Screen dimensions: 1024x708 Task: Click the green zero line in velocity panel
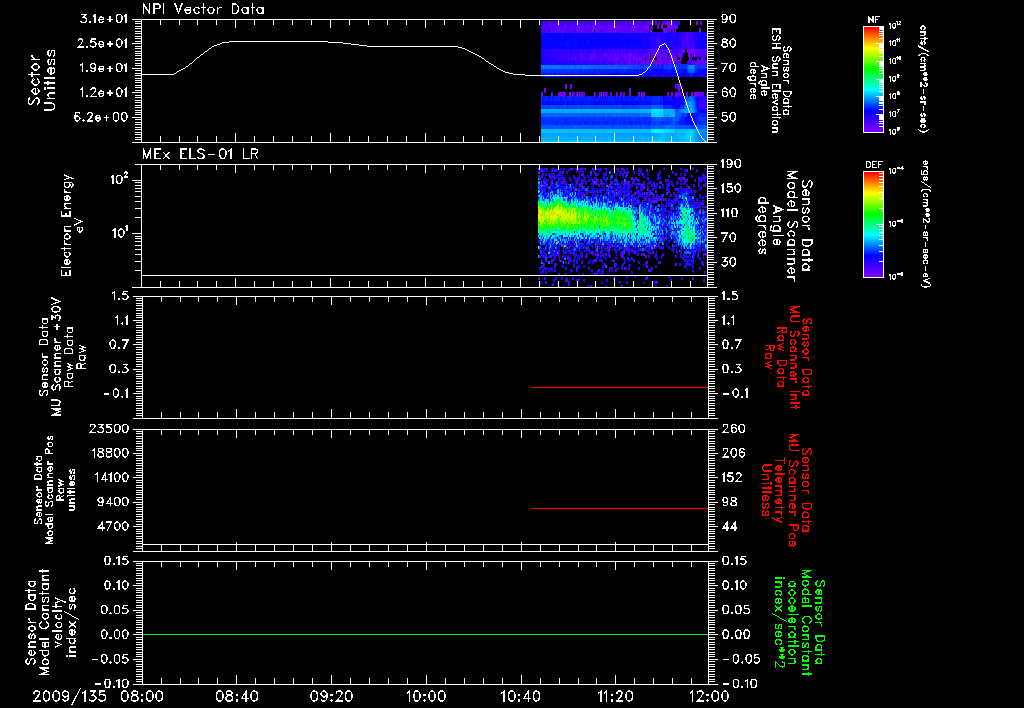tap(425, 634)
